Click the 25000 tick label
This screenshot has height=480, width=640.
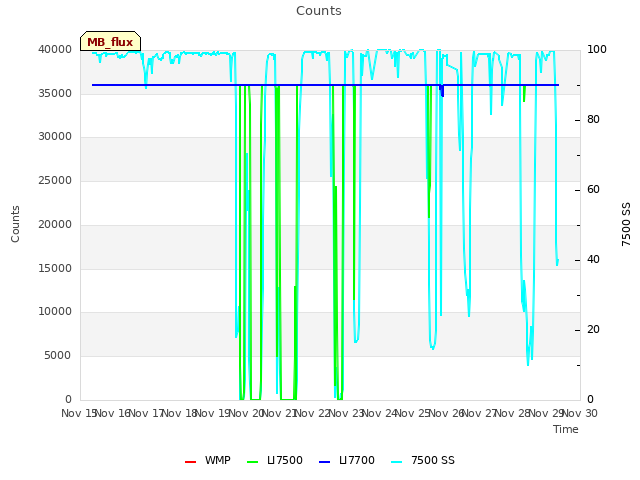(x=55, y=180)
